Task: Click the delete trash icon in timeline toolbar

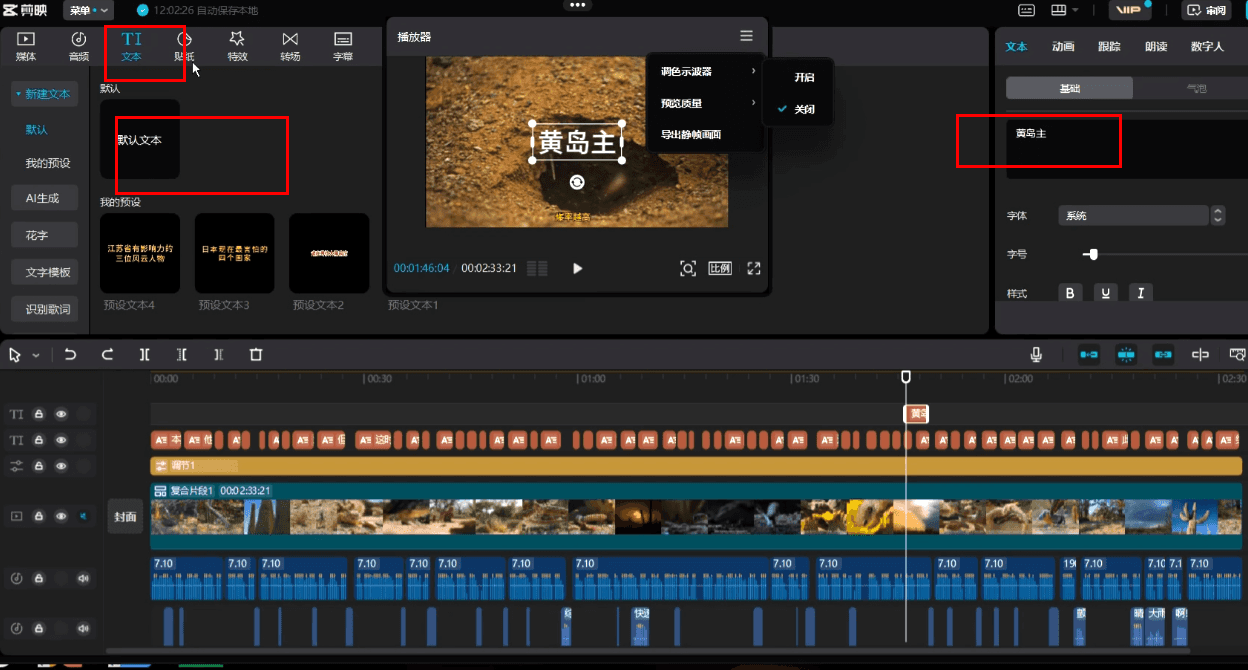Action: (x=256, y=354)
